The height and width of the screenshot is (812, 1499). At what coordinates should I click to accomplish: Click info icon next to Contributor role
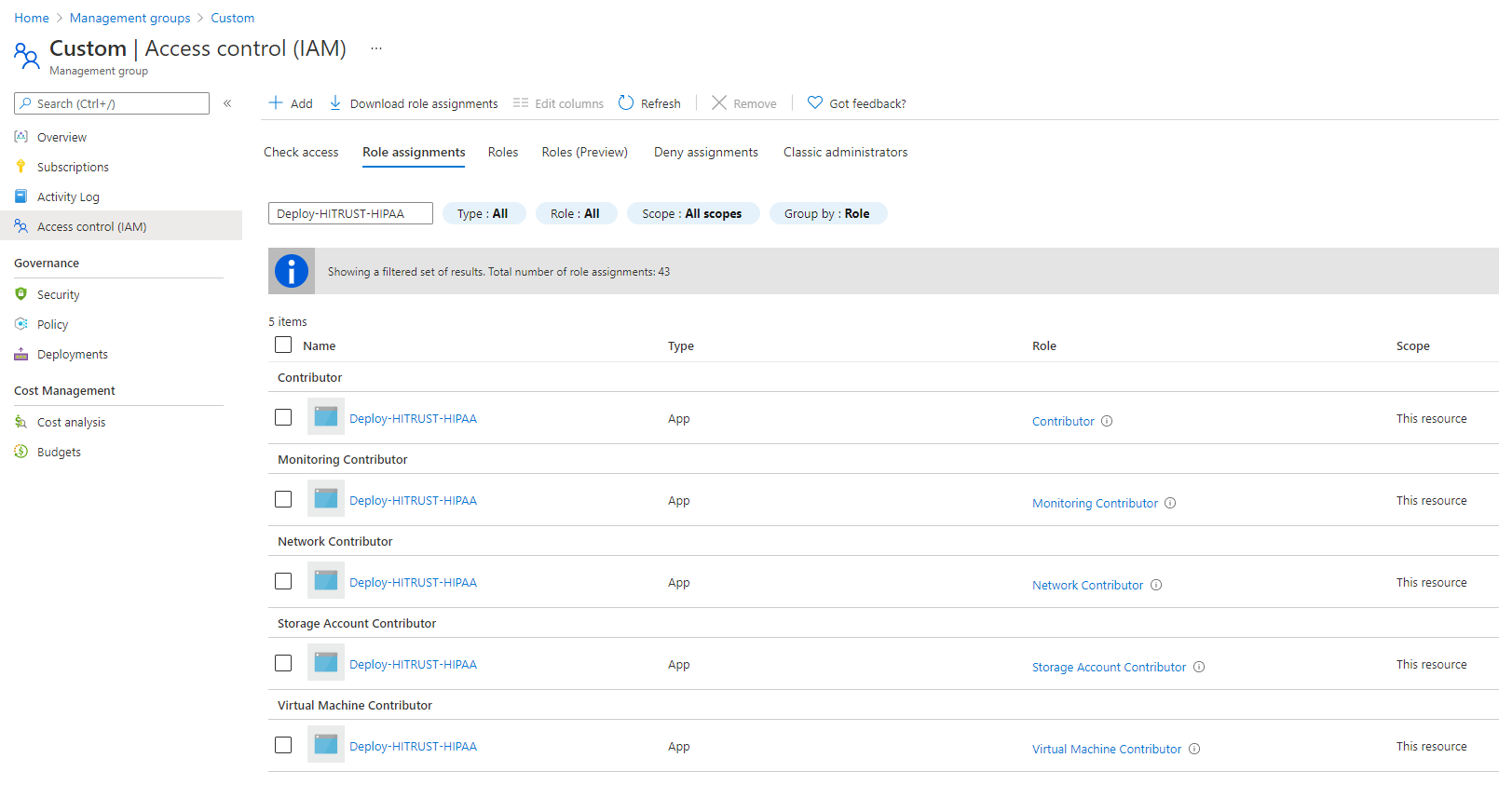[1107, 421]
